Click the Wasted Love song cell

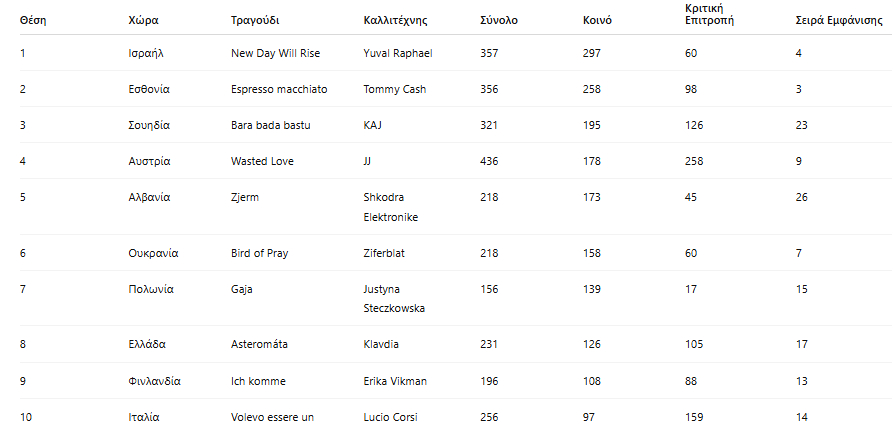coord(262,161)
